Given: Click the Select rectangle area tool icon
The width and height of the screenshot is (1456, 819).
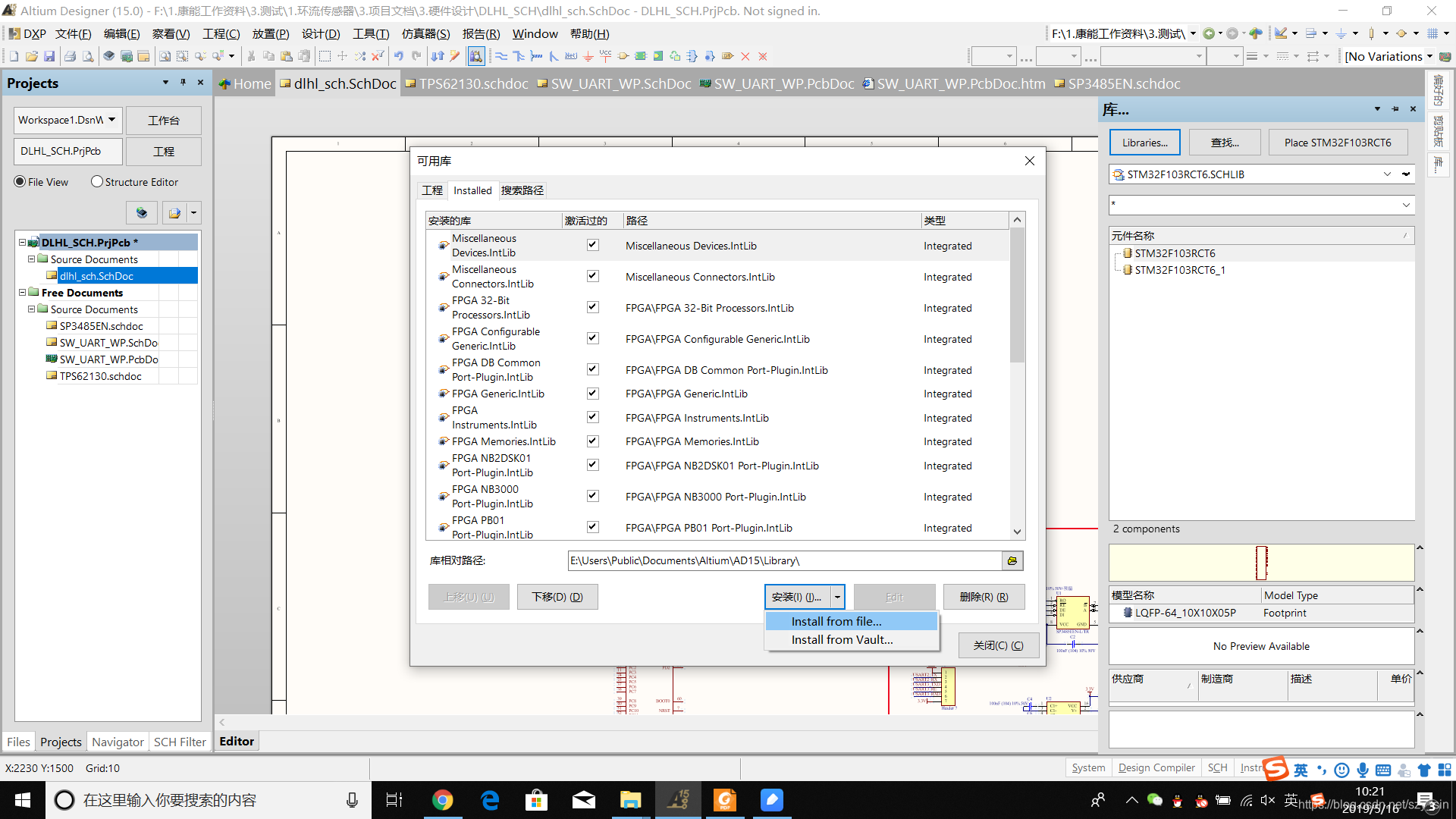Looking at the screenshot, I should [325, 56].
